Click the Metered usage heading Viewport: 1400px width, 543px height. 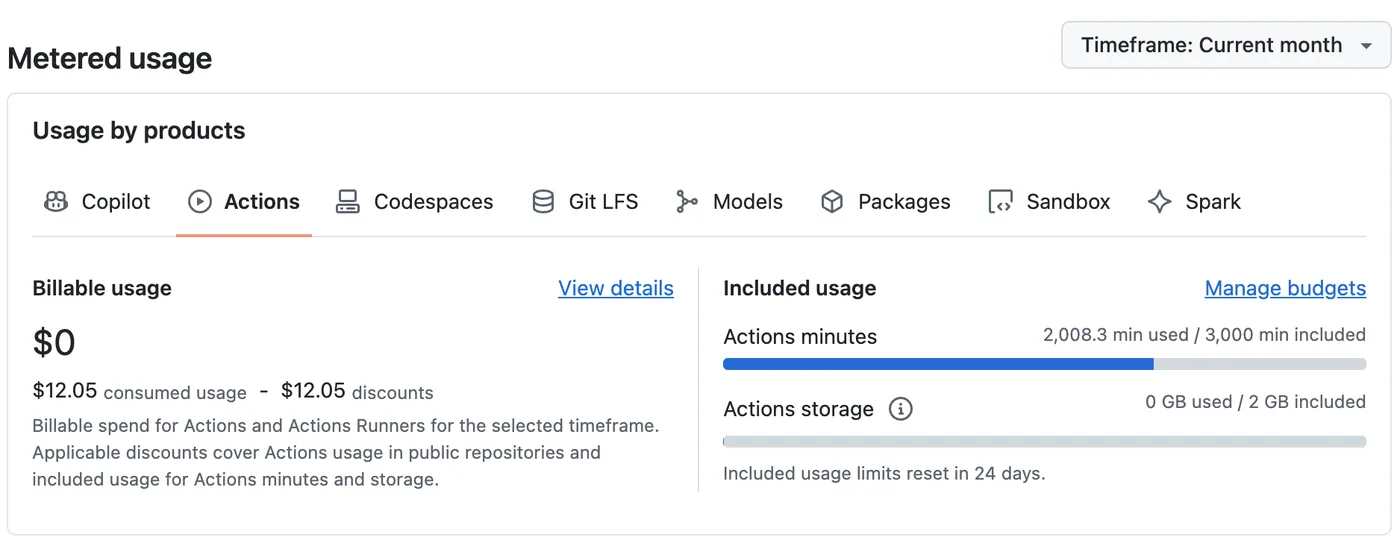(110, 58)
